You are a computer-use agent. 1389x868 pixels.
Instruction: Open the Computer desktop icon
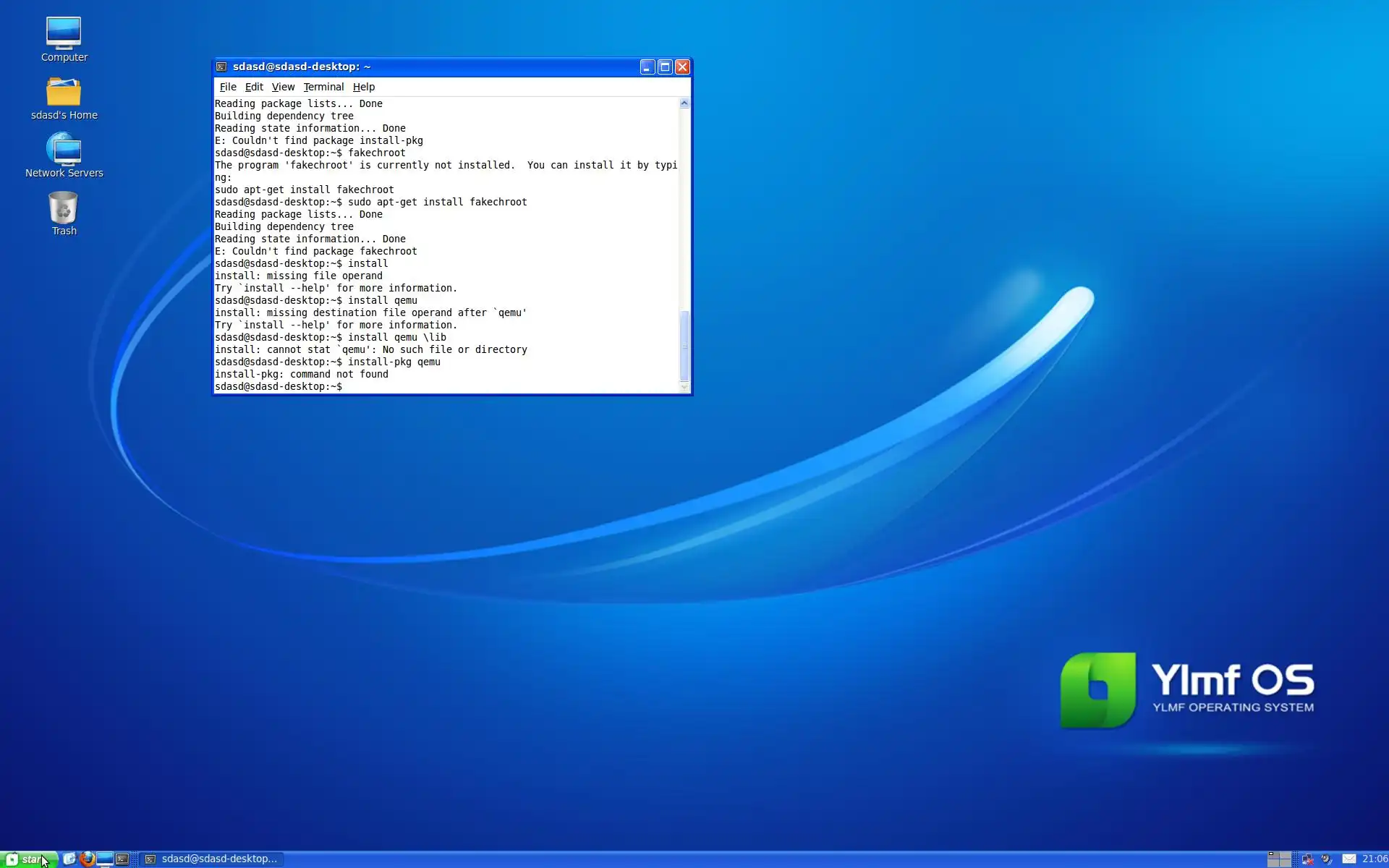coord(64,34)
